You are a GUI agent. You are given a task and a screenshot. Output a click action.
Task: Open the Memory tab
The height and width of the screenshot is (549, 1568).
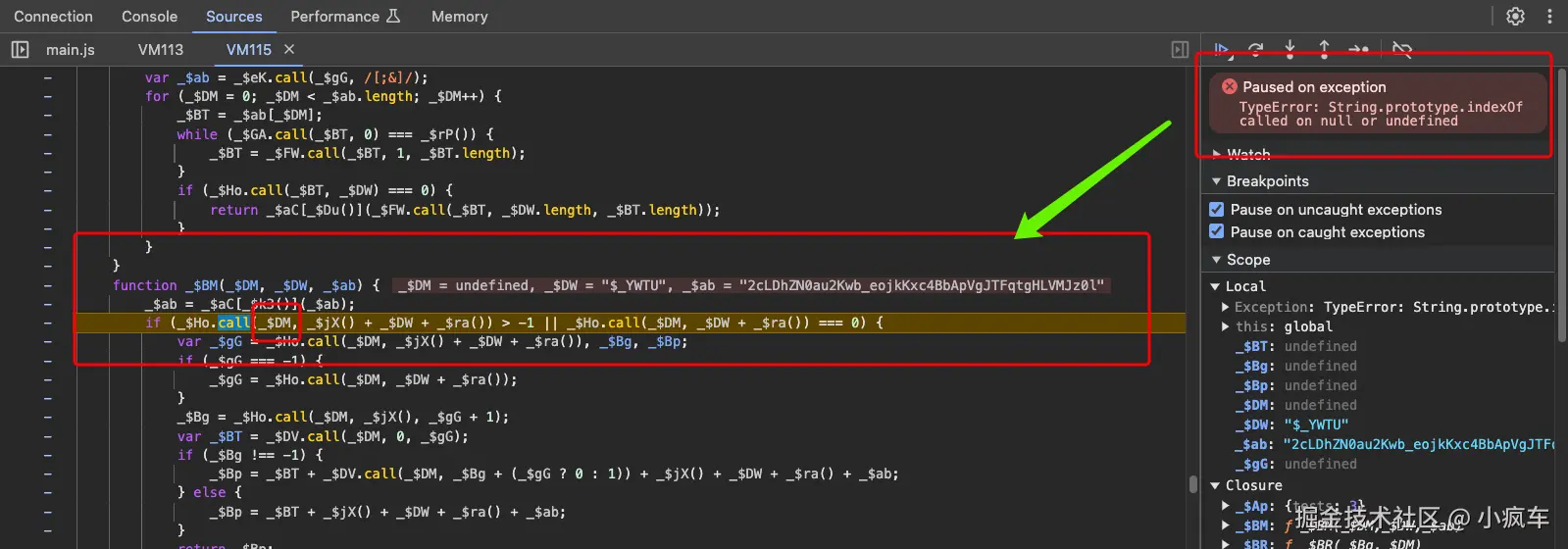(460, 17)
